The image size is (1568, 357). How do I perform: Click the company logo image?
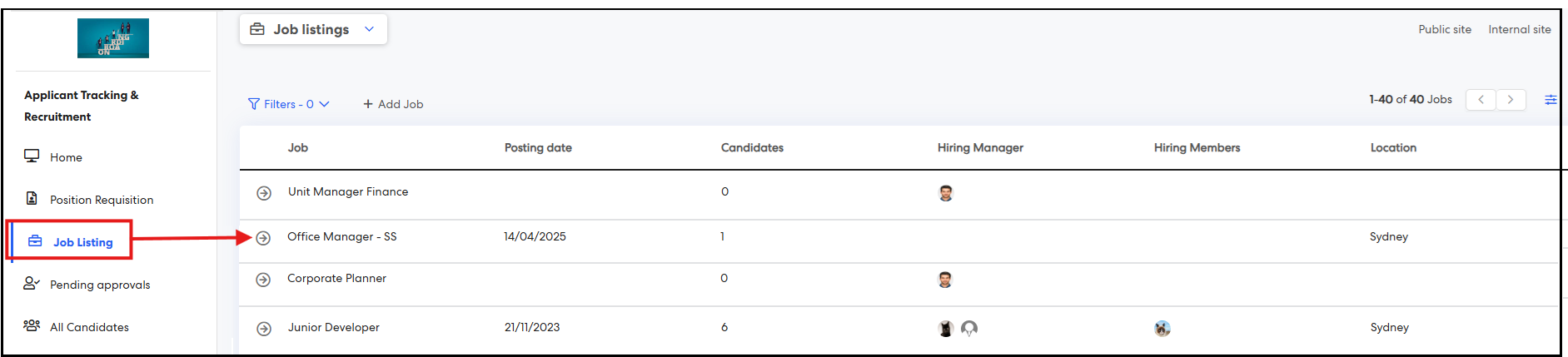point(112,38)
